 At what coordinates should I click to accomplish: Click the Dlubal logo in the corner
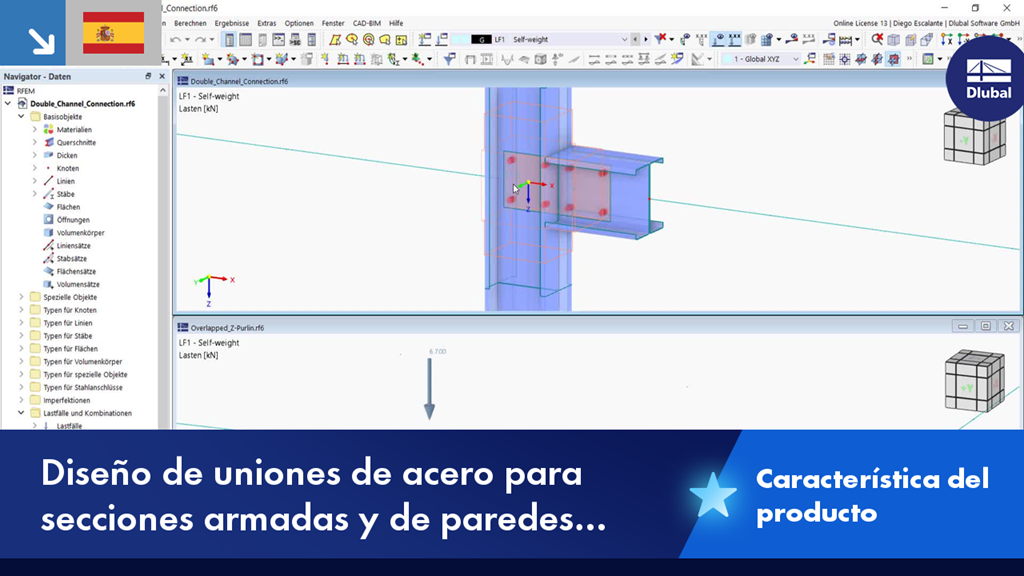(x=987, y=77)
